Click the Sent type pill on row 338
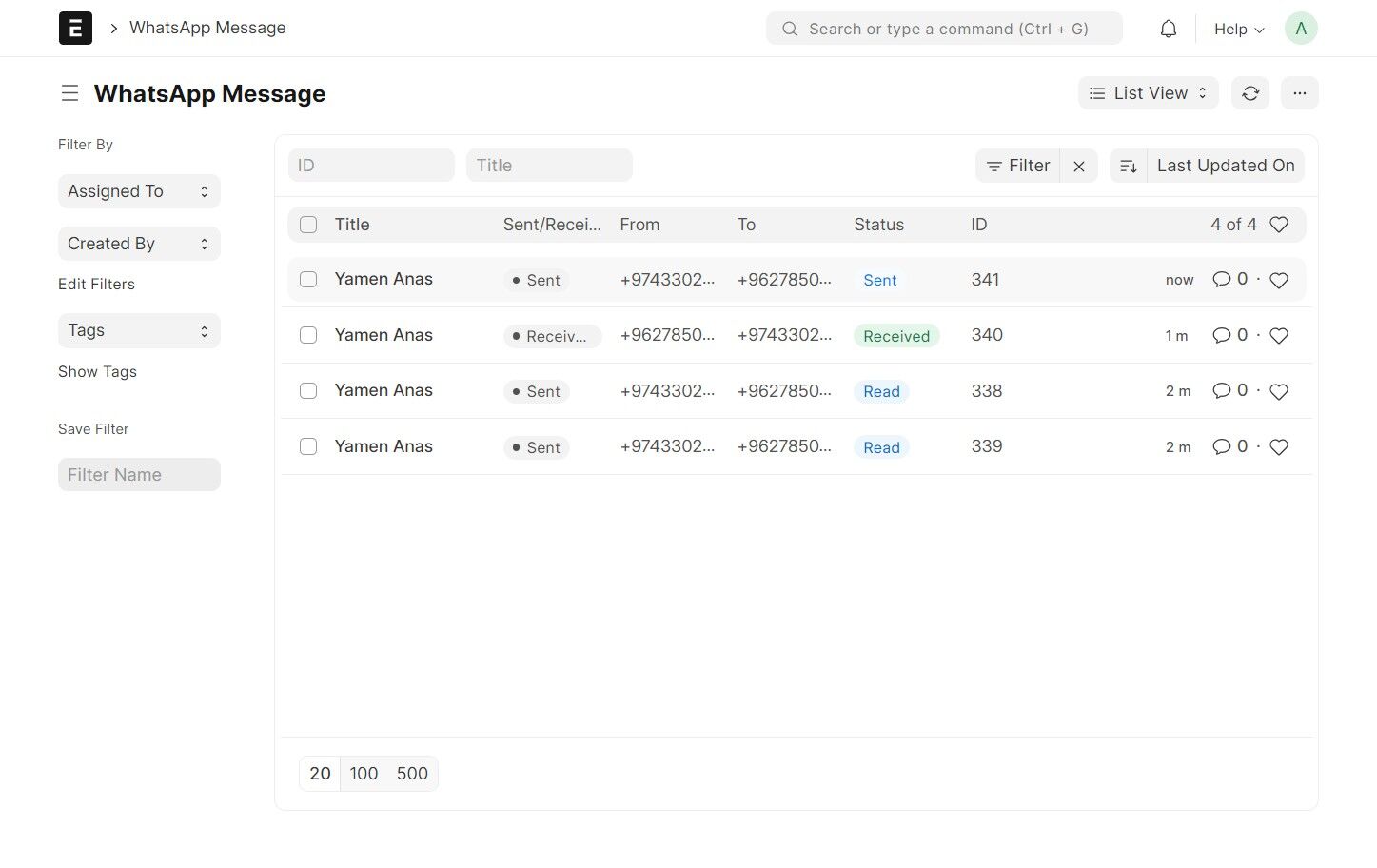Viewport: 1377px width, 868px height. (537, 391)
